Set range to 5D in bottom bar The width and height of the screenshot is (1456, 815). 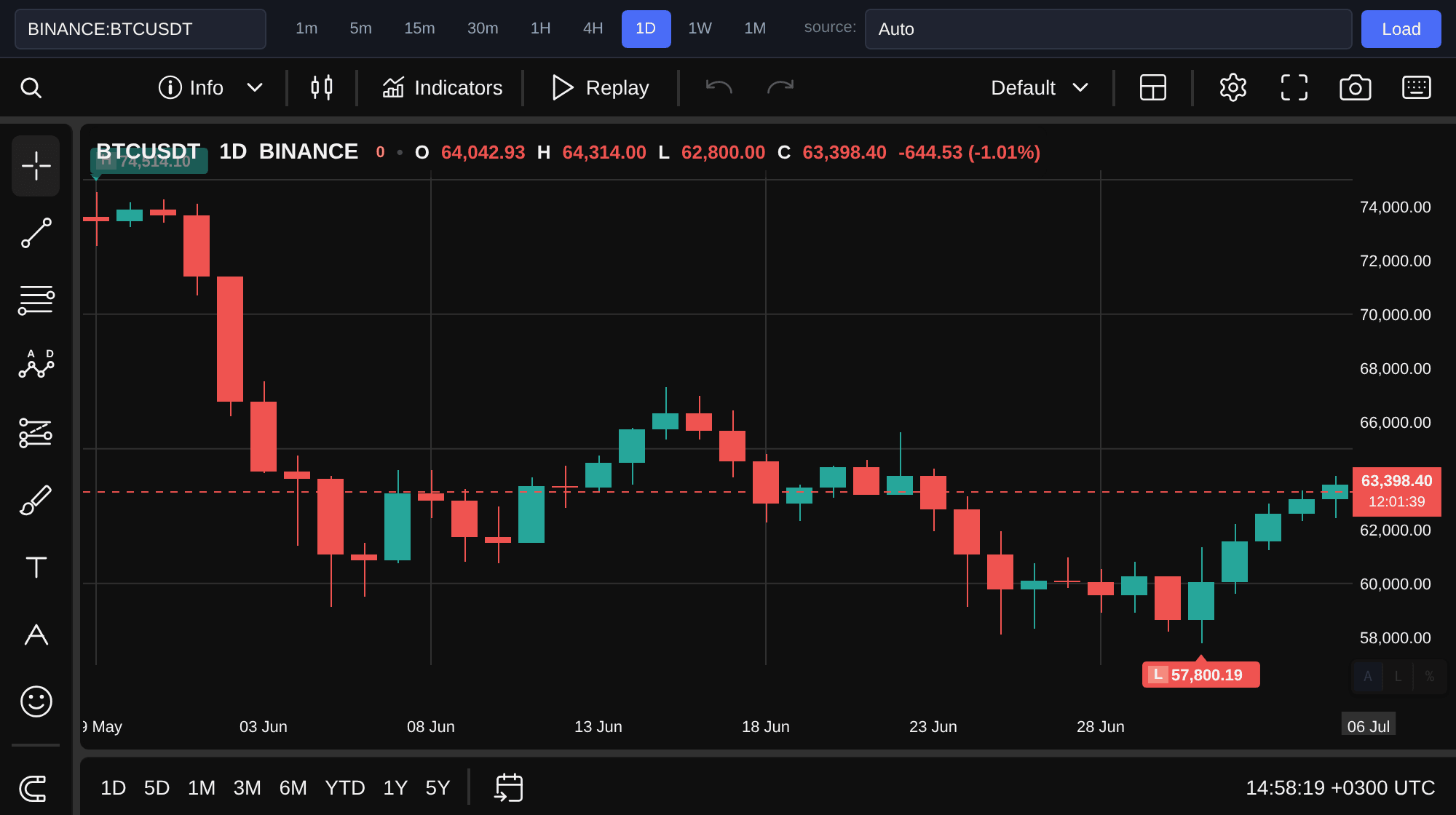(x=157, y=788)
